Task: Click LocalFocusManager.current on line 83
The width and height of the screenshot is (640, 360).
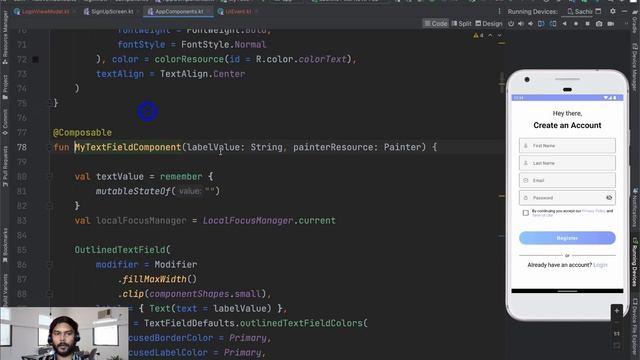Action: click(269, 221)
